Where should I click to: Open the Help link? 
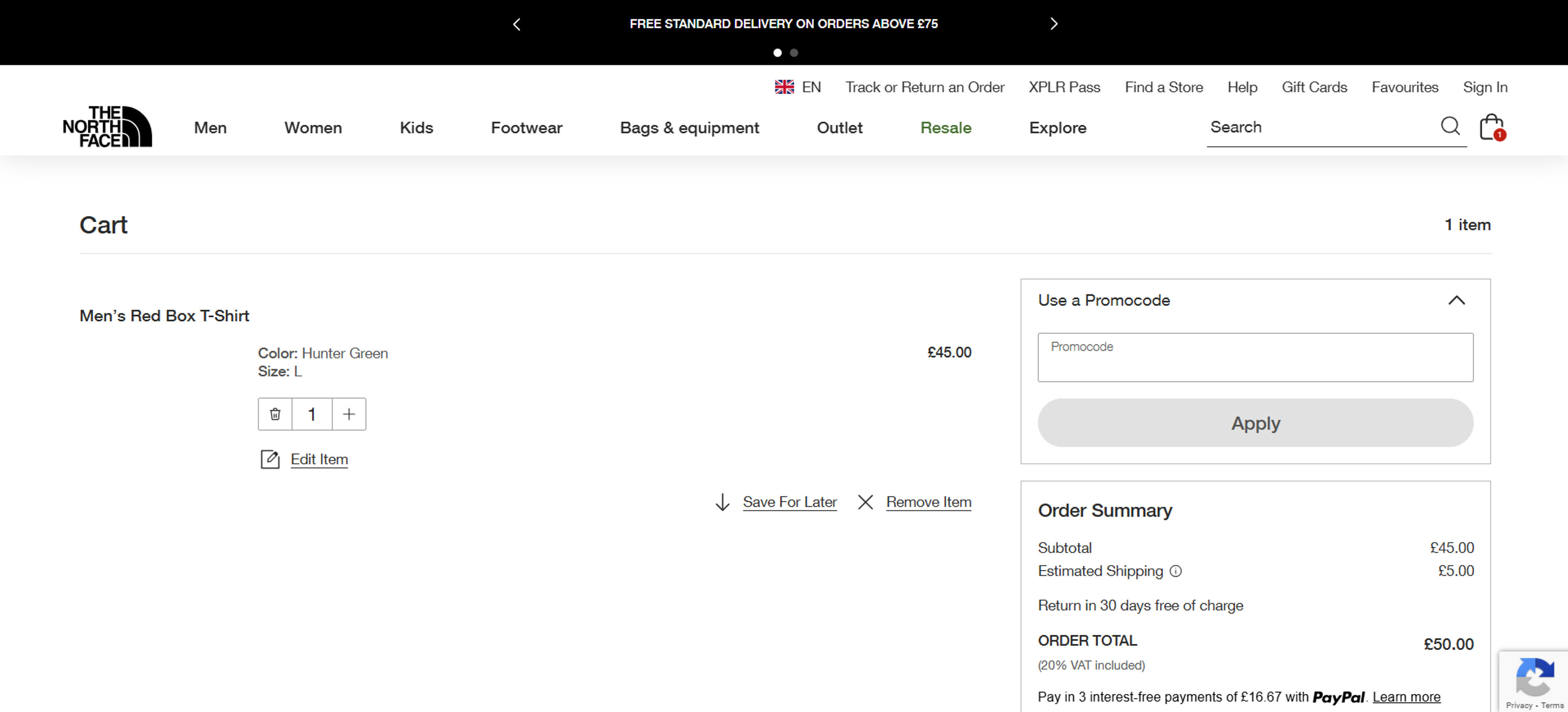1242,87
